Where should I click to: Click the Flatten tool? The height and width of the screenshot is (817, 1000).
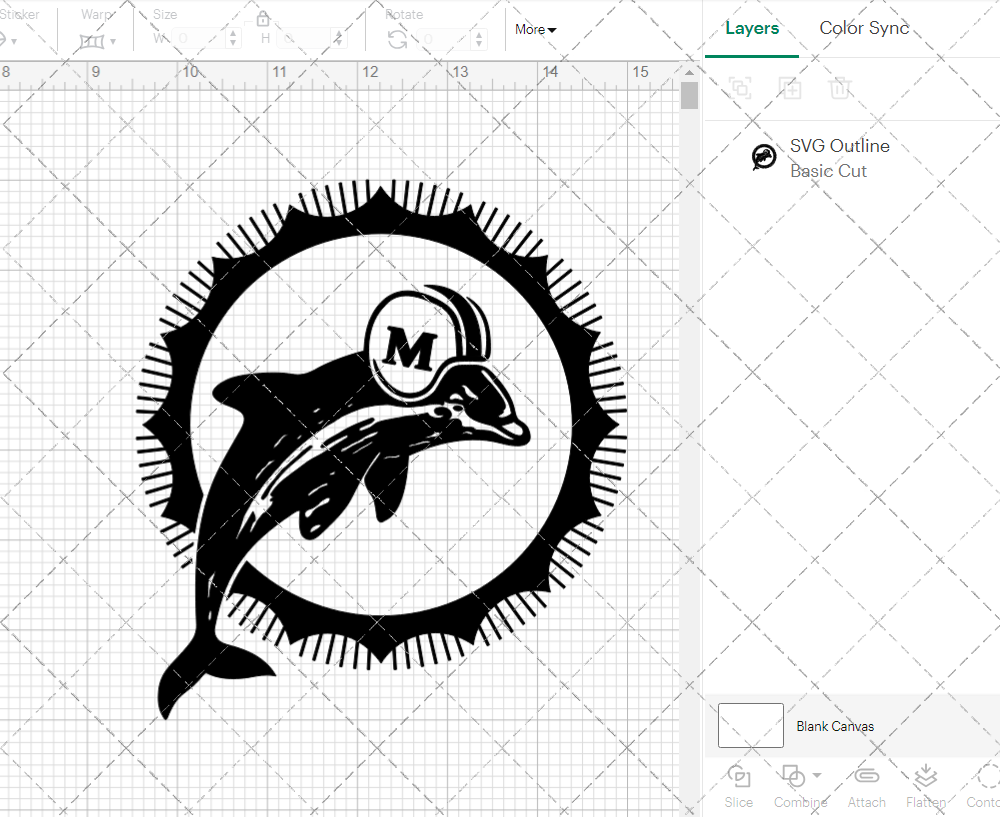tap(925, 786)
